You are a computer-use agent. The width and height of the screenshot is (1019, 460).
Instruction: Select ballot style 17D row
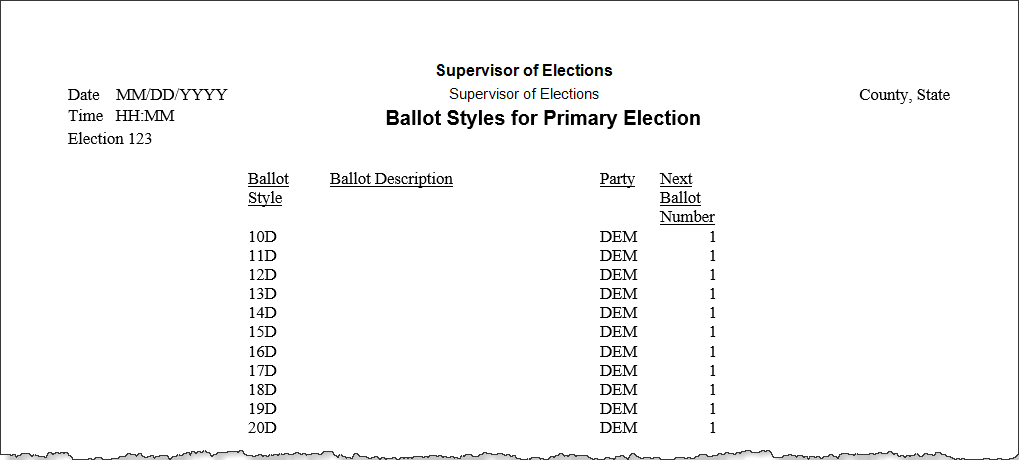(x=482, y=370)
